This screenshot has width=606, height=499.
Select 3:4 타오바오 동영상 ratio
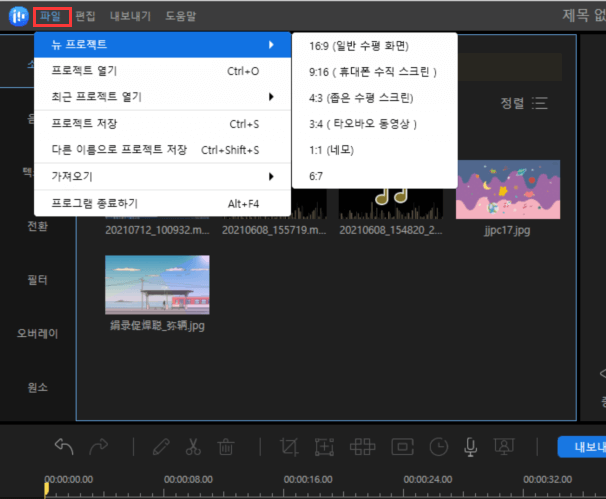coord(374,124)
